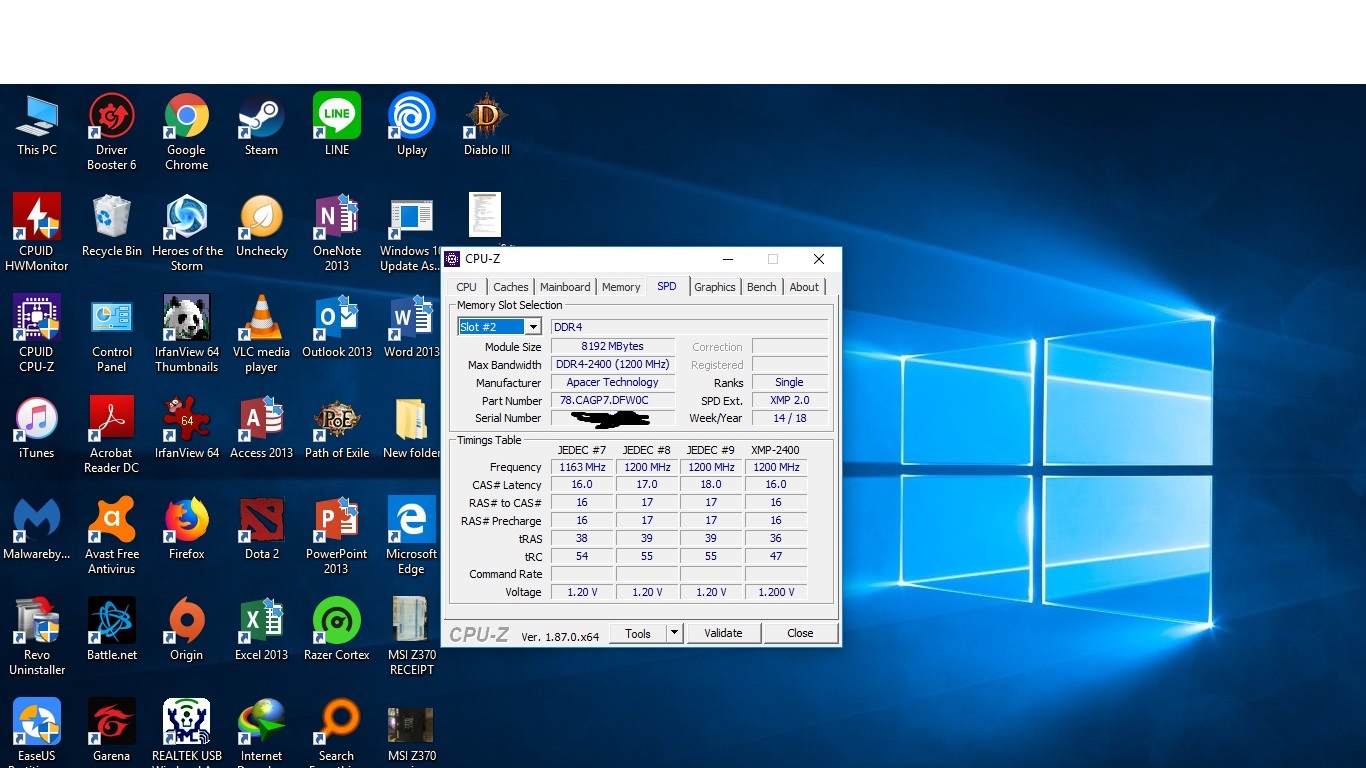
Task: Click the XMP-2400 column header
Action: (775, 450)
